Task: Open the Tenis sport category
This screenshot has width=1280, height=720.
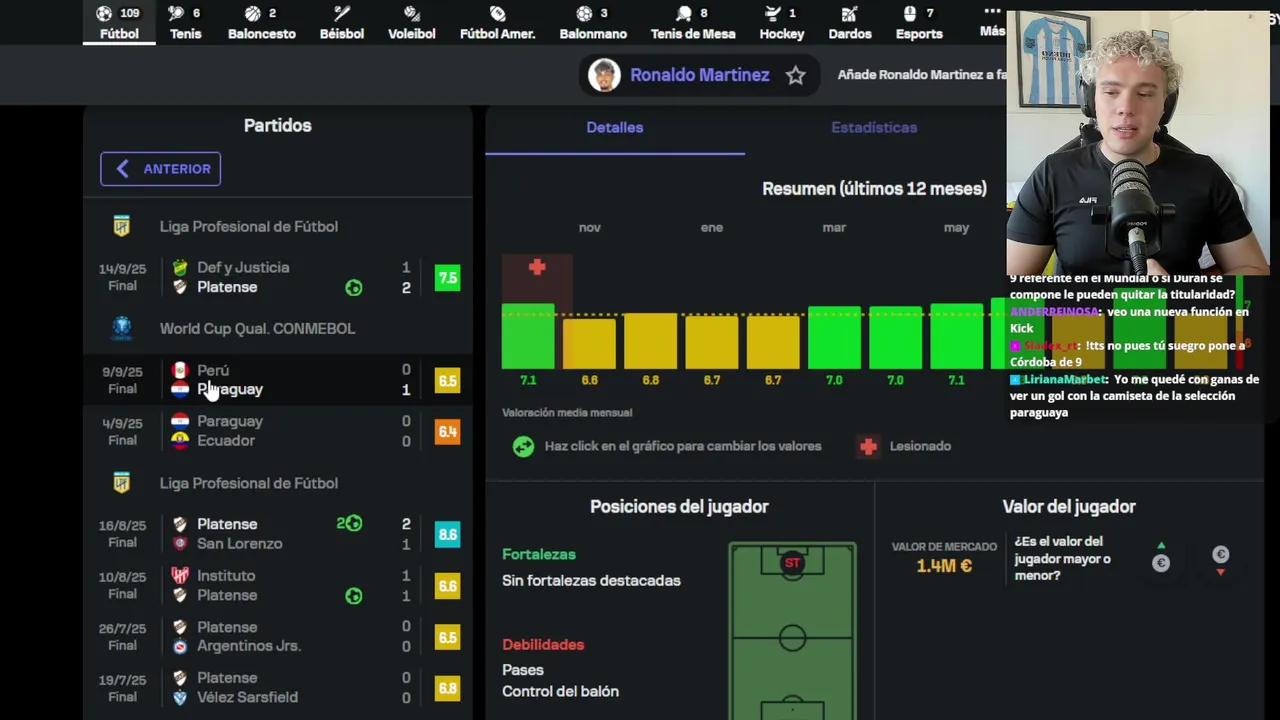Action: point(185,23)
